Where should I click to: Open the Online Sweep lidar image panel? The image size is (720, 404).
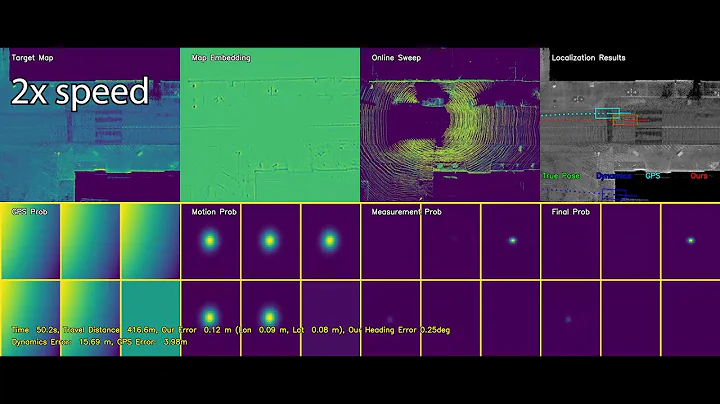click(x=450, y=124)
